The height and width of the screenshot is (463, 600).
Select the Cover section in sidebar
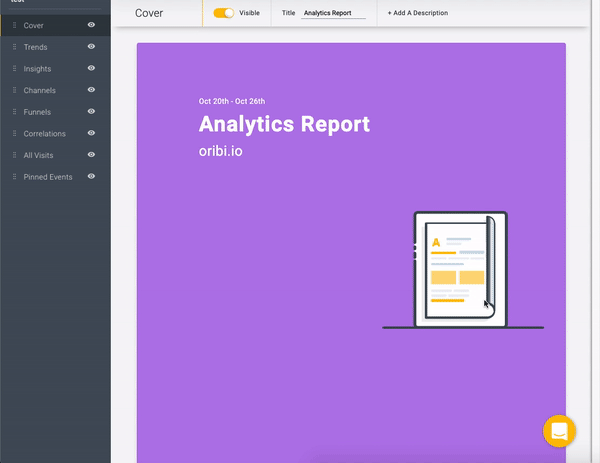pyautogui.click(x=55, y=25)
